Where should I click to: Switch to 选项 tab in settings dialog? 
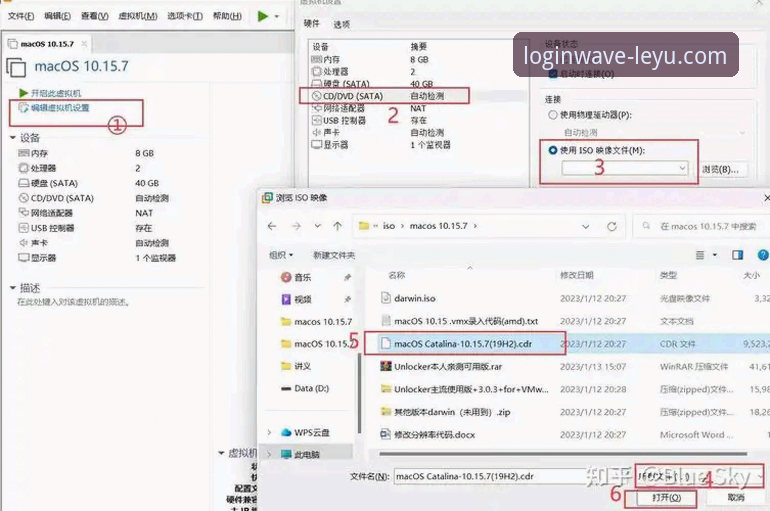click(x=341, y=24)
